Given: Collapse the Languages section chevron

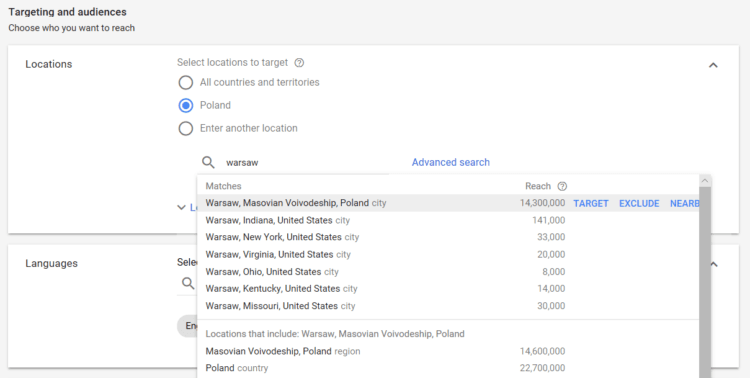Looking at the screenshot, I should pyautogui.click(x=714, y=264).
